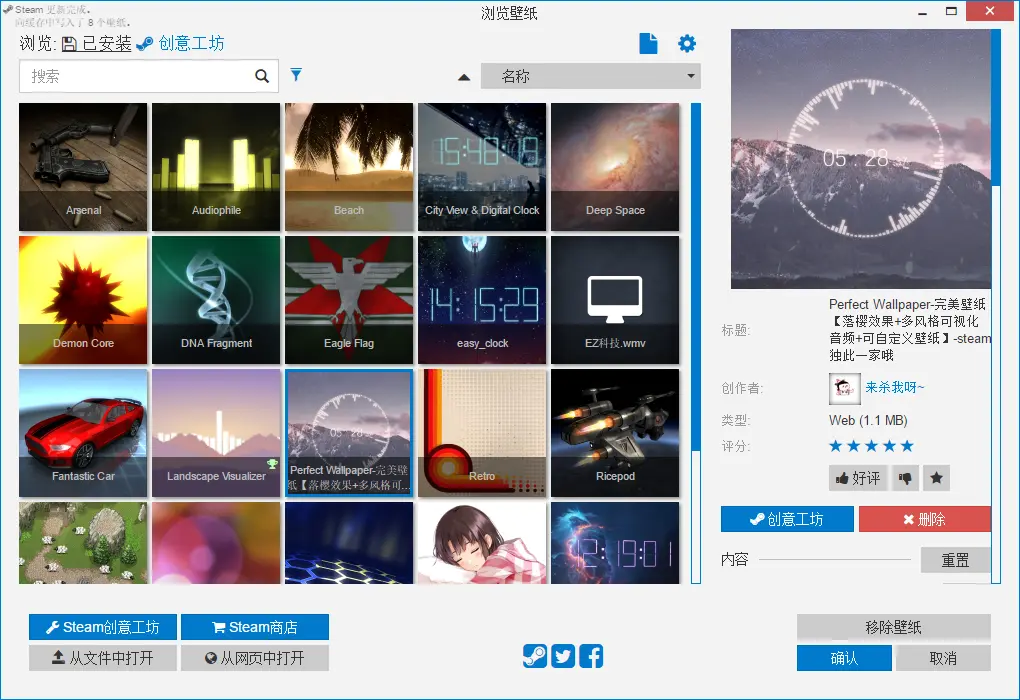This screenshot has width=1020, height=700.
Task: Select the Demon Core wallpaper
Action: pyautogui.click(x=83, y=300)
